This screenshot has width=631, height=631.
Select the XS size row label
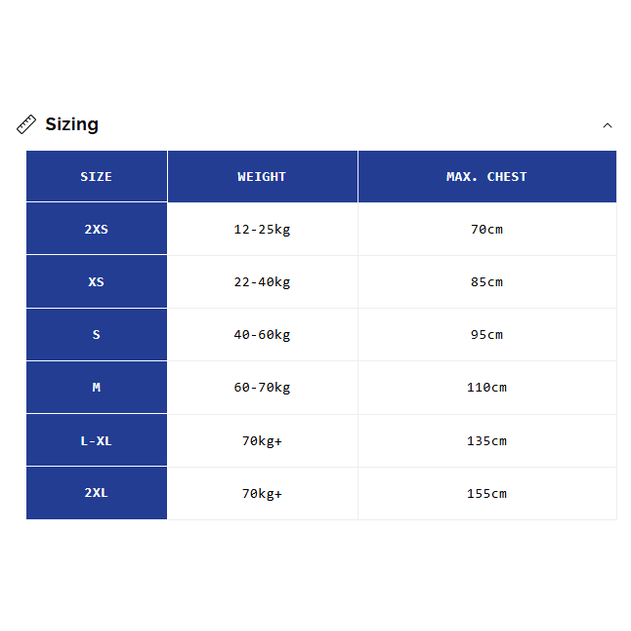(96, 282)
